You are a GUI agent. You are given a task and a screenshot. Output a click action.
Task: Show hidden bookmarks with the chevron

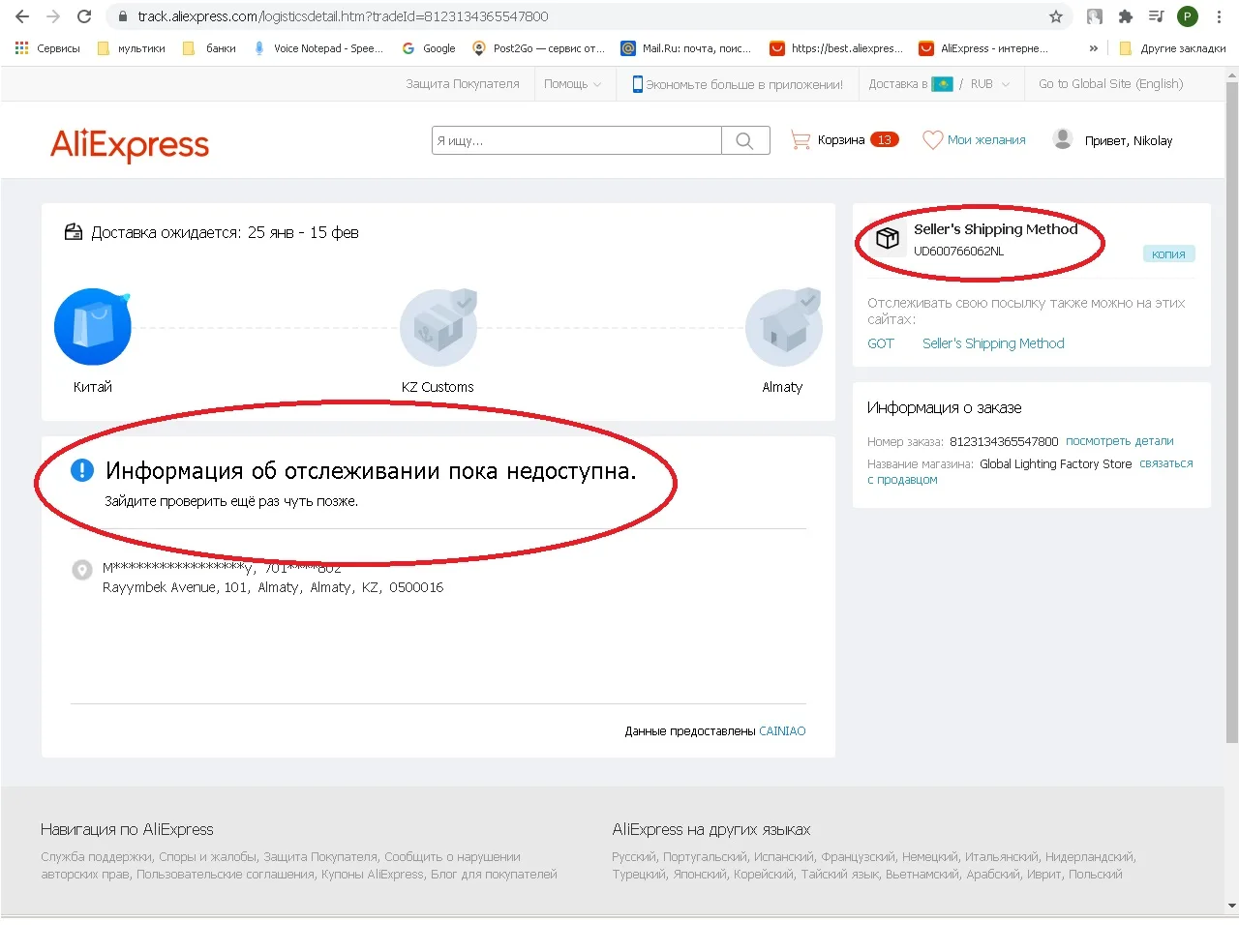click(1094, 48)
